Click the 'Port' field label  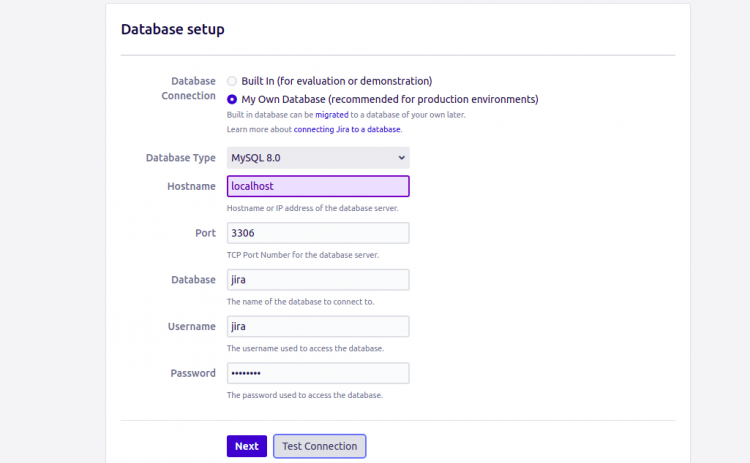[205, 233]
